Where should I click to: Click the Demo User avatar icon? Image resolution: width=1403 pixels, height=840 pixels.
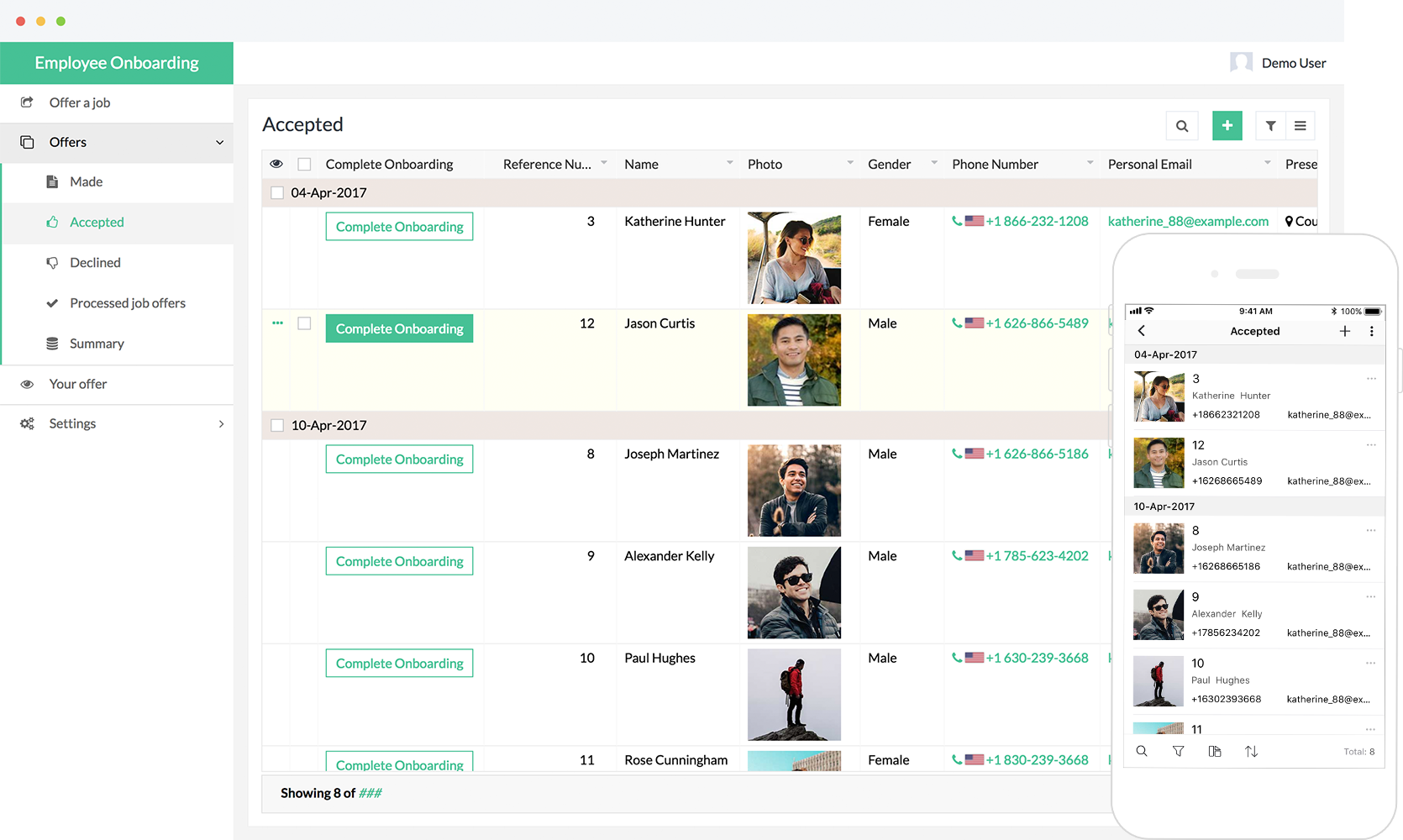tap(1241, 63)
